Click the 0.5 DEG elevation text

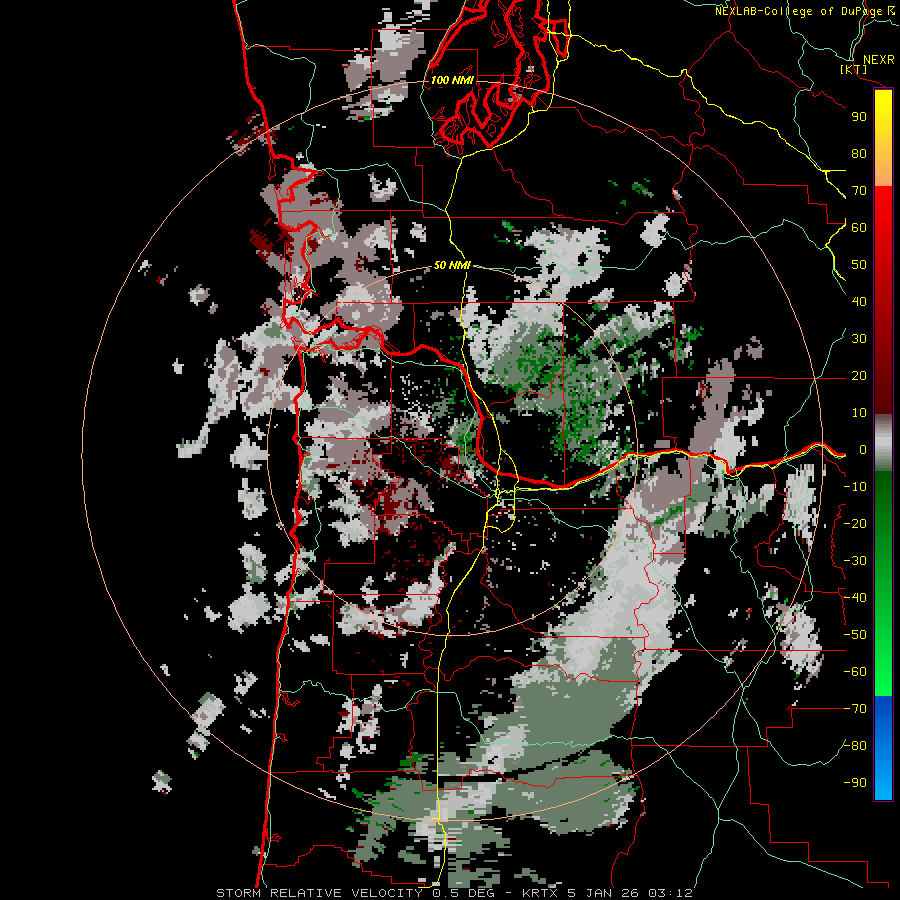coord(465,893)
